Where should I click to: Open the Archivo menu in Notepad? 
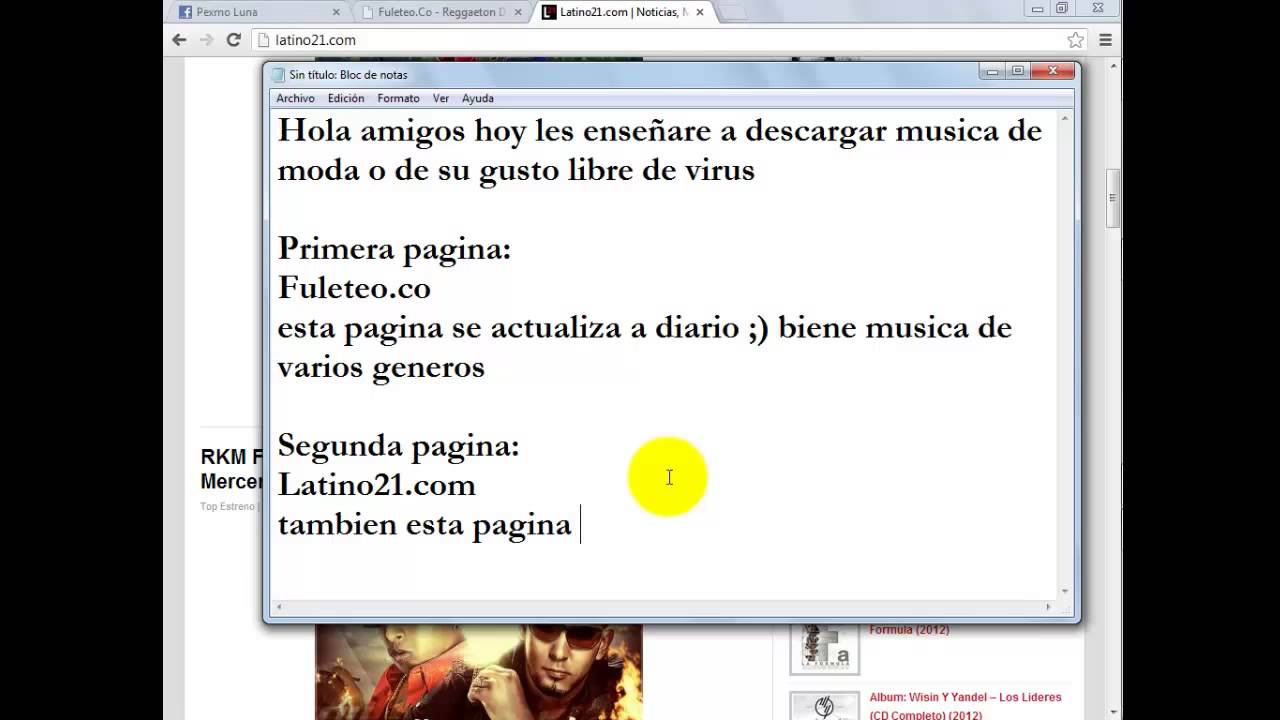(x=295, y=98)
